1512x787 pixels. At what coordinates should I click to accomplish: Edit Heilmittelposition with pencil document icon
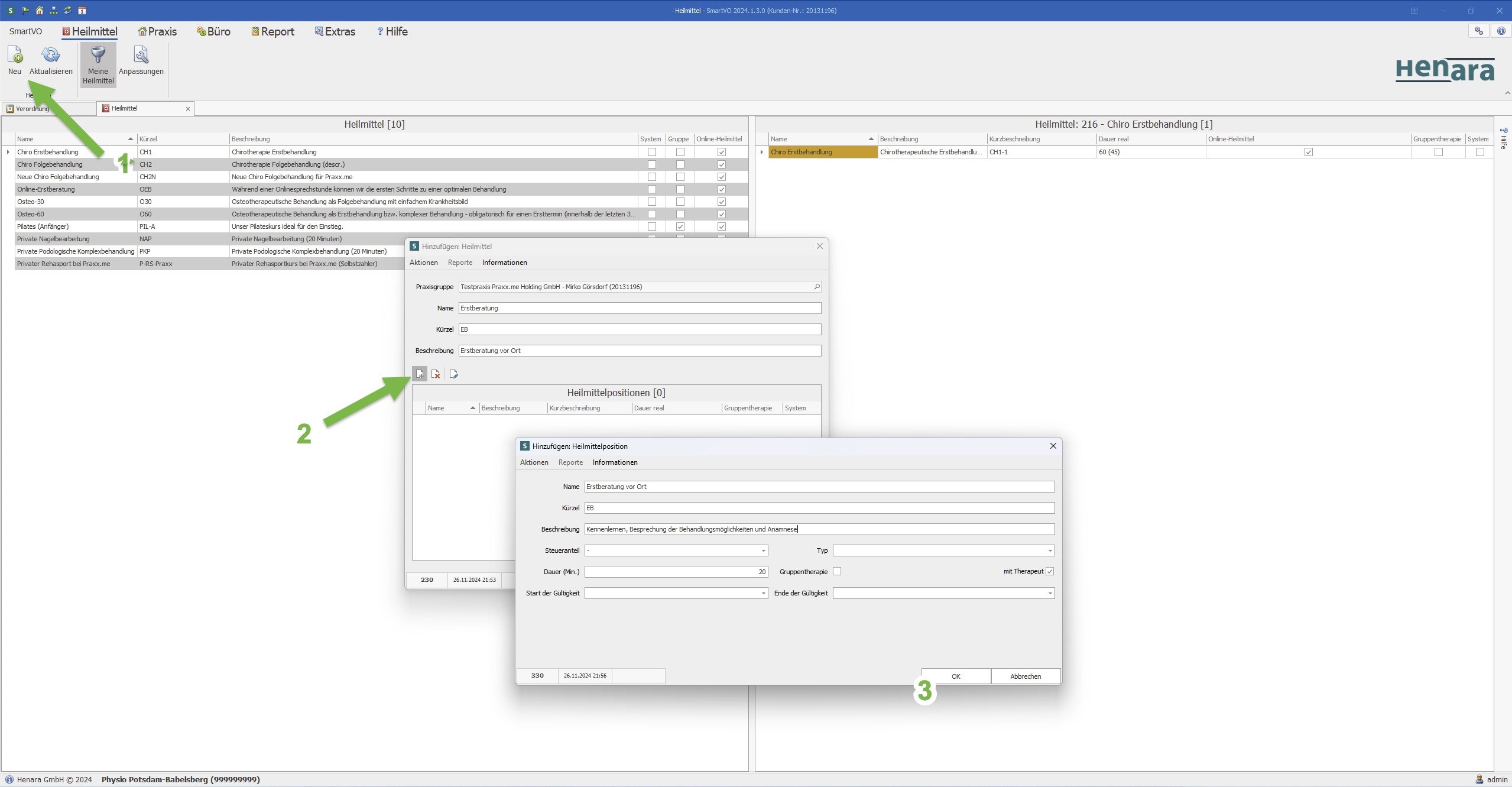point(453,374)
